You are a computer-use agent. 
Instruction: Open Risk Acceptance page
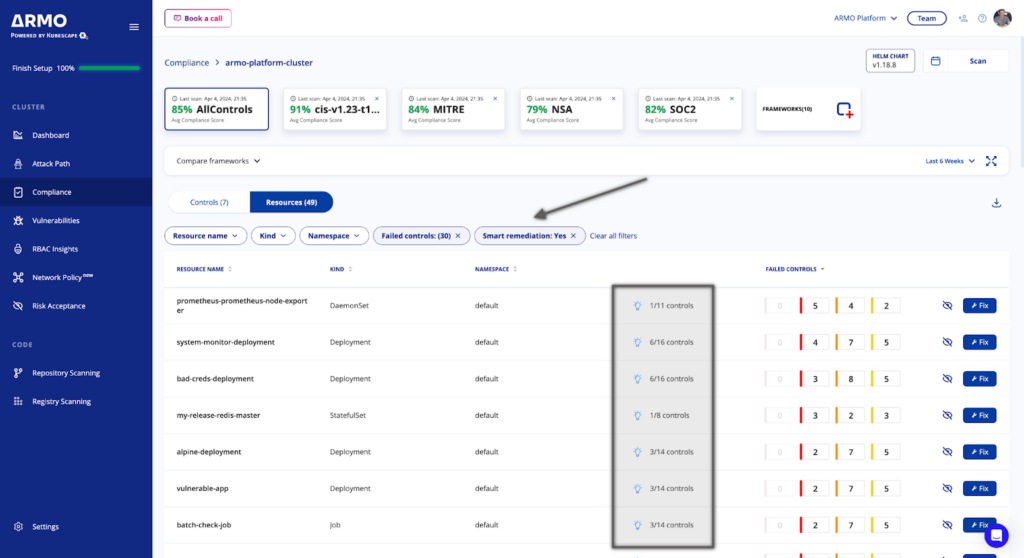click(58, 306)
